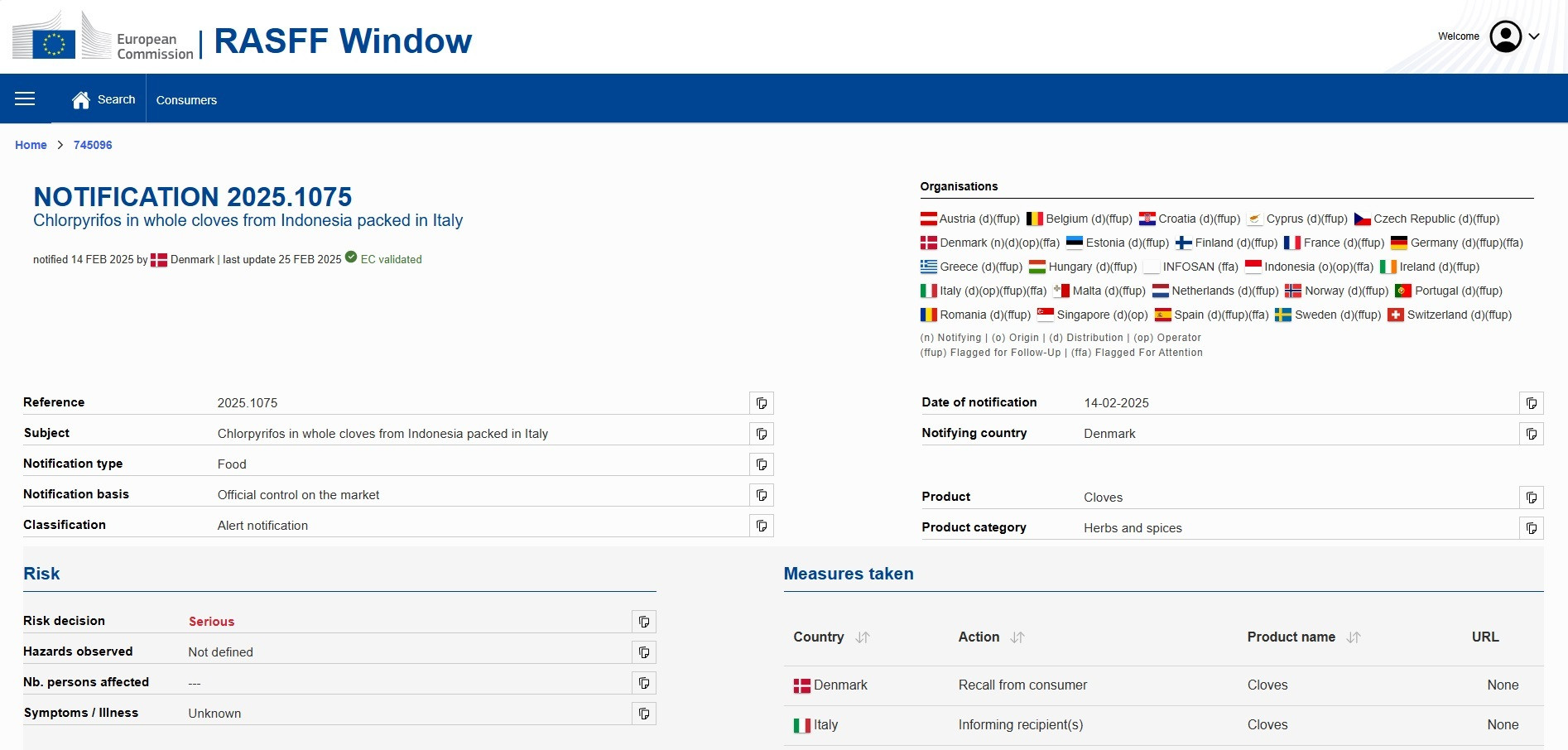Click the user profile avatar icon

tap(1505, 36)
